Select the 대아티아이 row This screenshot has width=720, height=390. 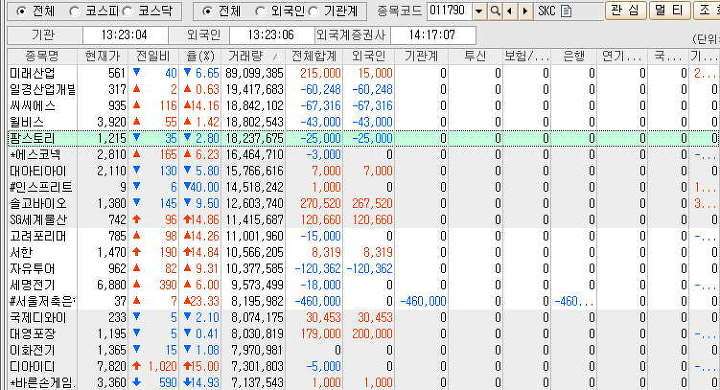click(363, 171)
